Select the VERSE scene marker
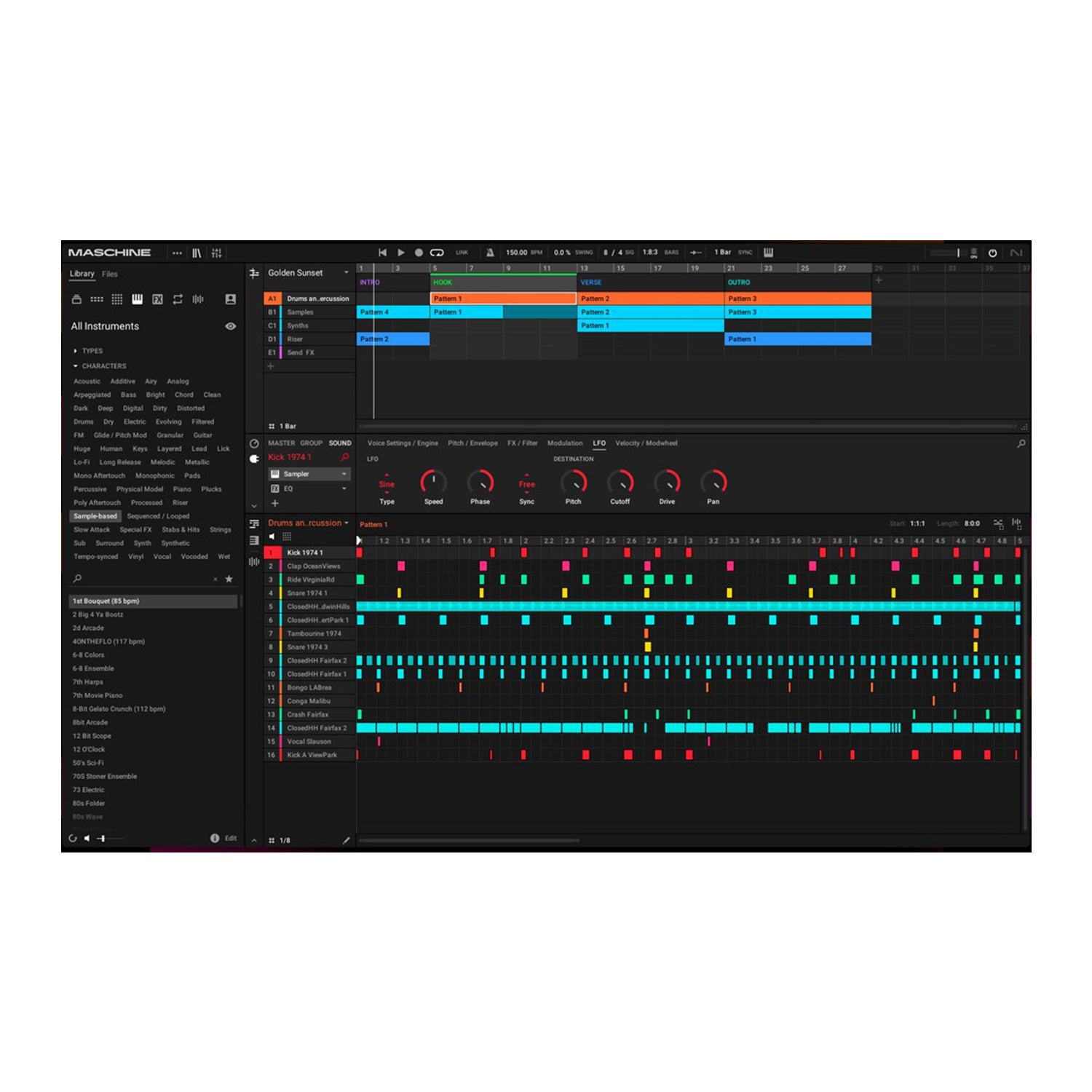This screenshot has height=1092, width=1092. pyautogui.click(x=591, y=282)
